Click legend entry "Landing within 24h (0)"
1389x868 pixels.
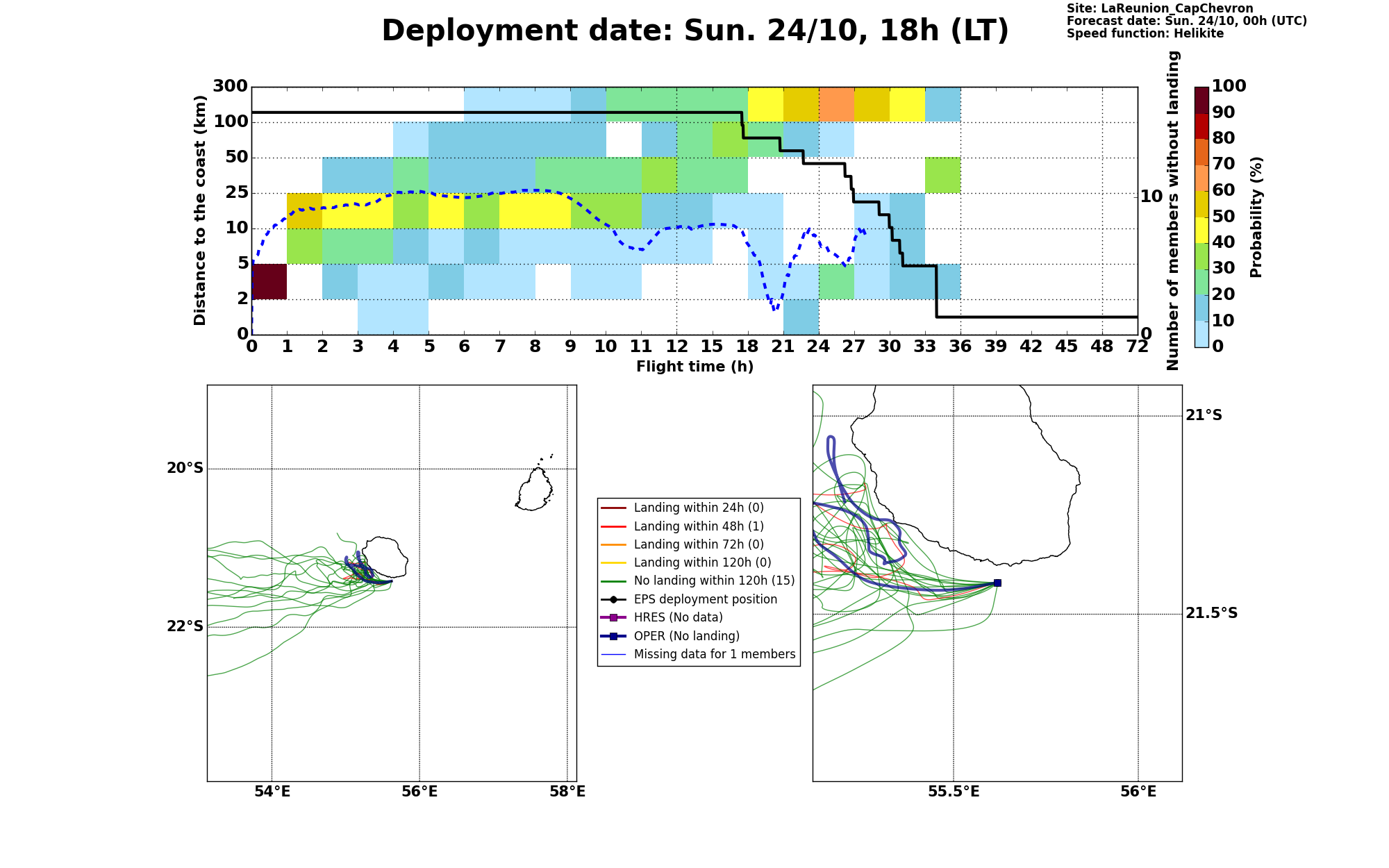[x=699, y=508]
